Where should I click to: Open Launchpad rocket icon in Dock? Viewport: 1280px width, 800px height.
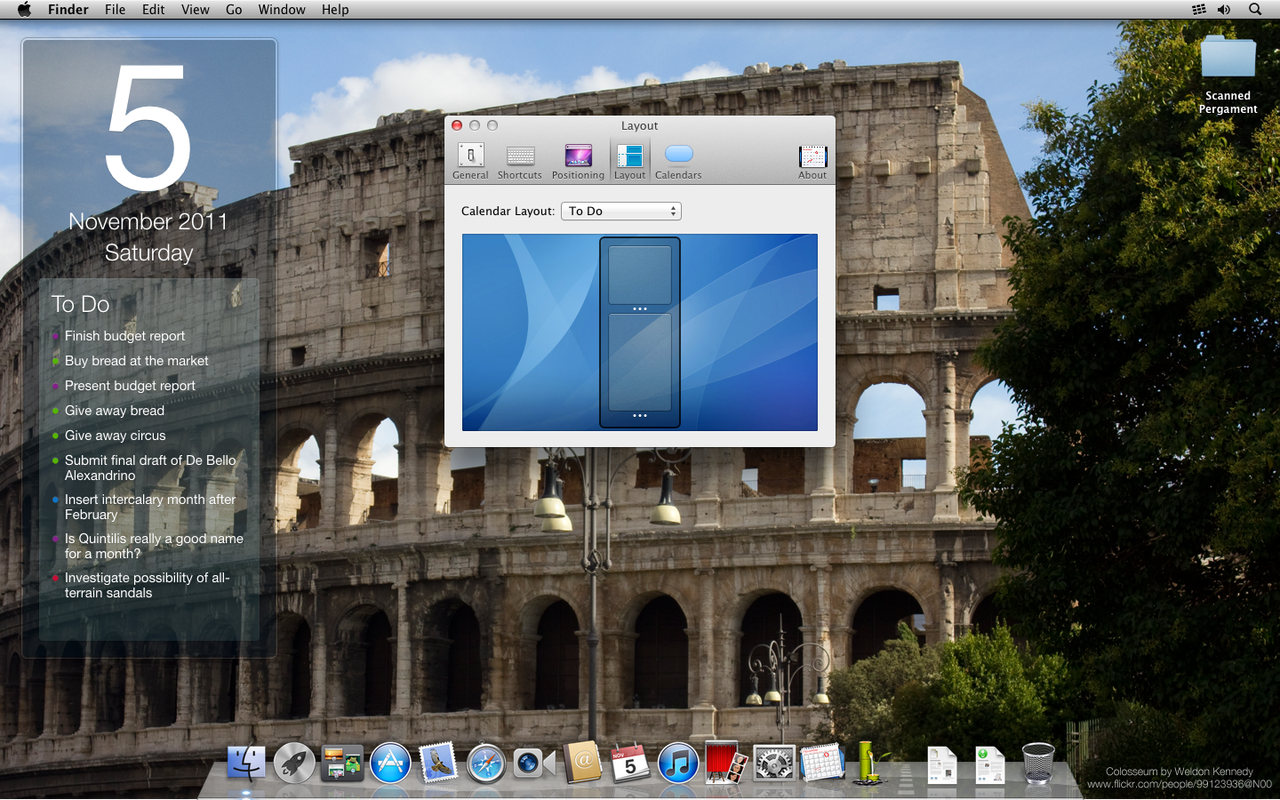pyautogui.click(x=294, y=763)
